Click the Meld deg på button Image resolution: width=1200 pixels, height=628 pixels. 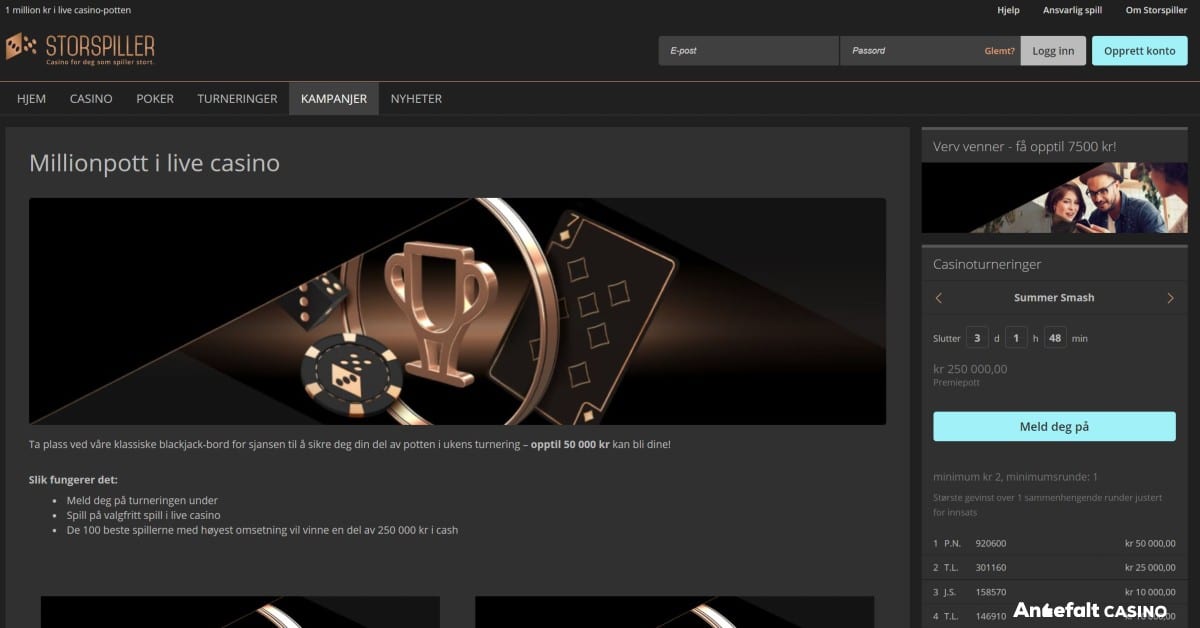(1054, 426)
